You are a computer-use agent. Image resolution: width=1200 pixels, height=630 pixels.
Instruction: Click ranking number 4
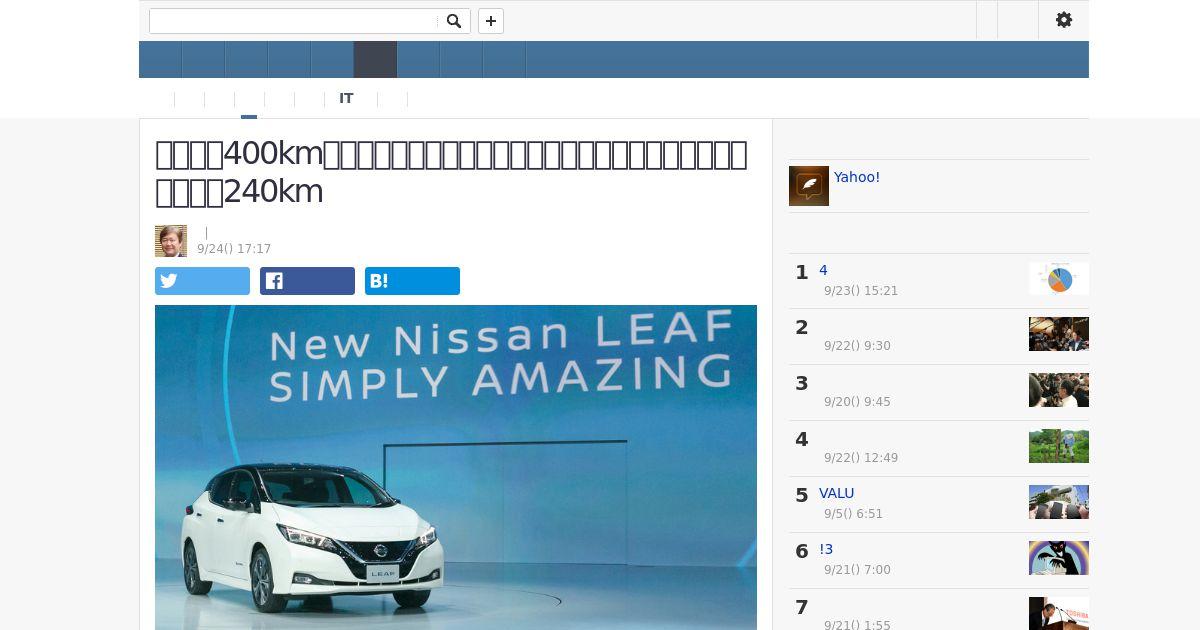coord(801,439)
